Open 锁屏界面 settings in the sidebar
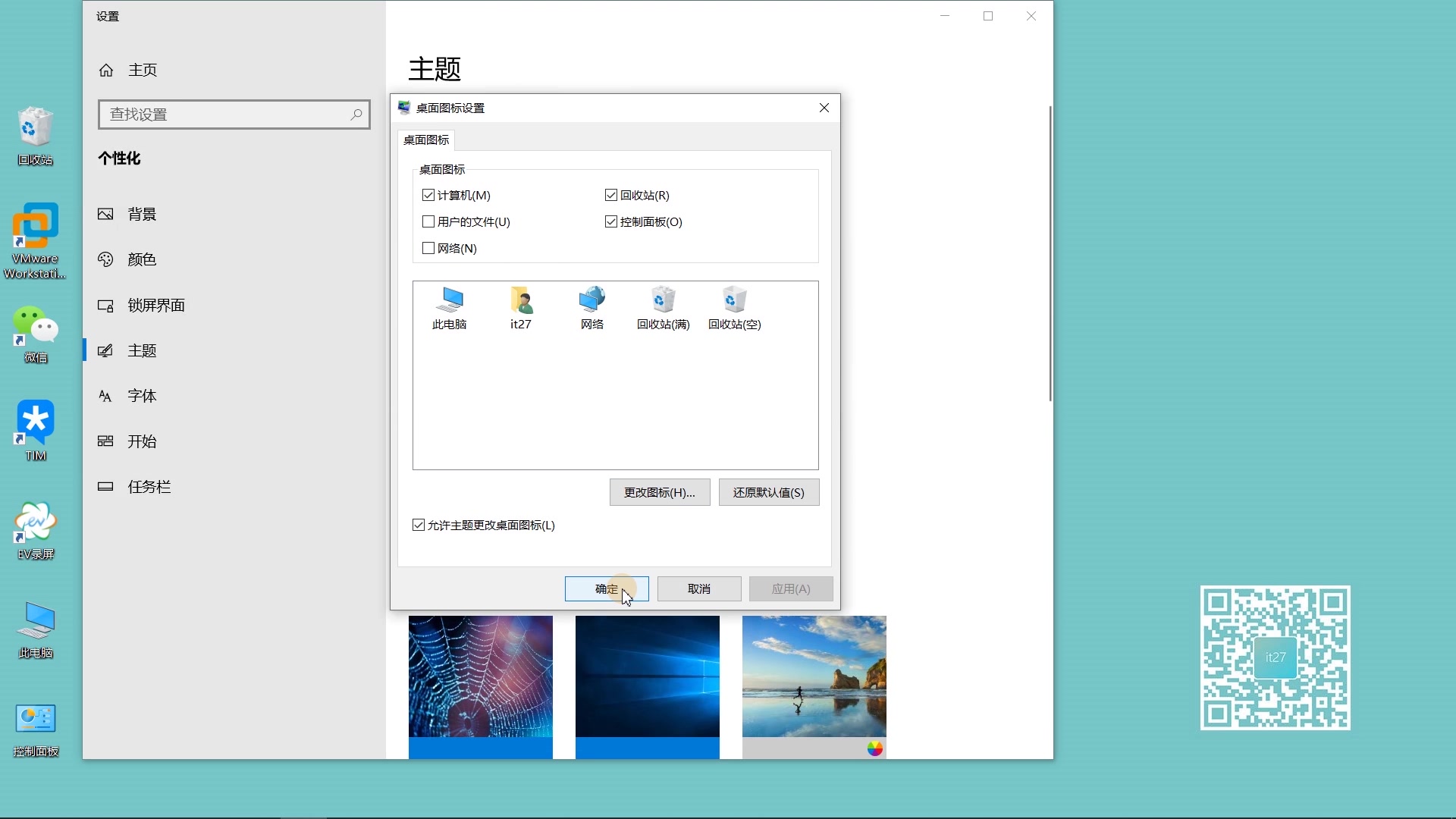This screenshot has height=819, width=1456. coord(155,306)
